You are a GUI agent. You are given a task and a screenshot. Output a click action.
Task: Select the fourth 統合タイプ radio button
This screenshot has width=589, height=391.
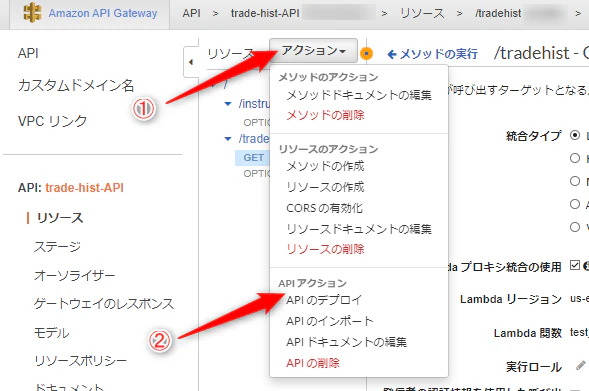575,204
